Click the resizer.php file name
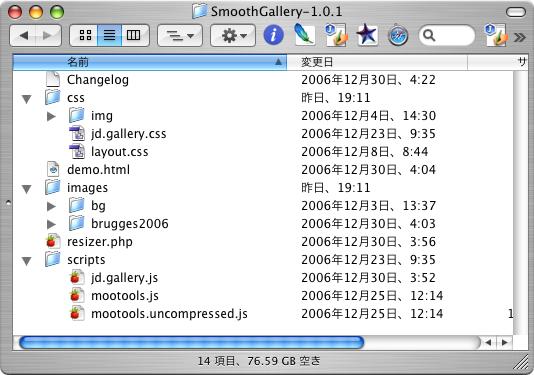The height and width of the screenshot is (375, 534). 100,242
